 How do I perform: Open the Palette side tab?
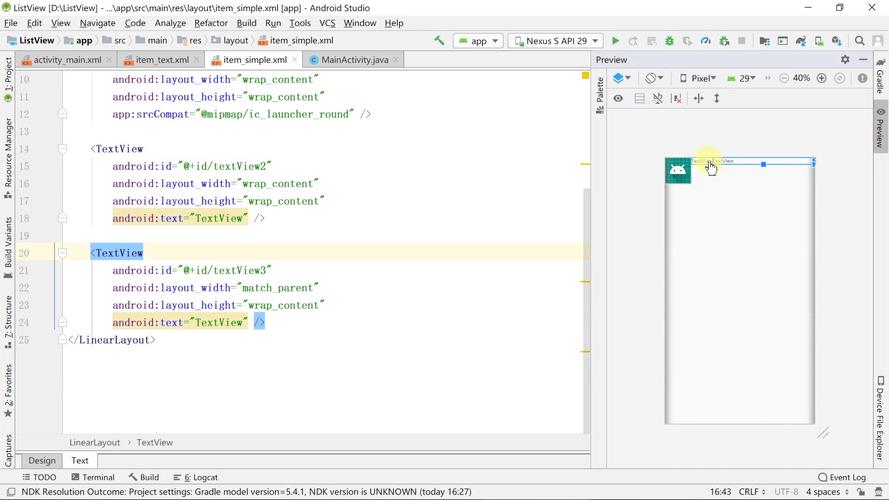[600, 95]
